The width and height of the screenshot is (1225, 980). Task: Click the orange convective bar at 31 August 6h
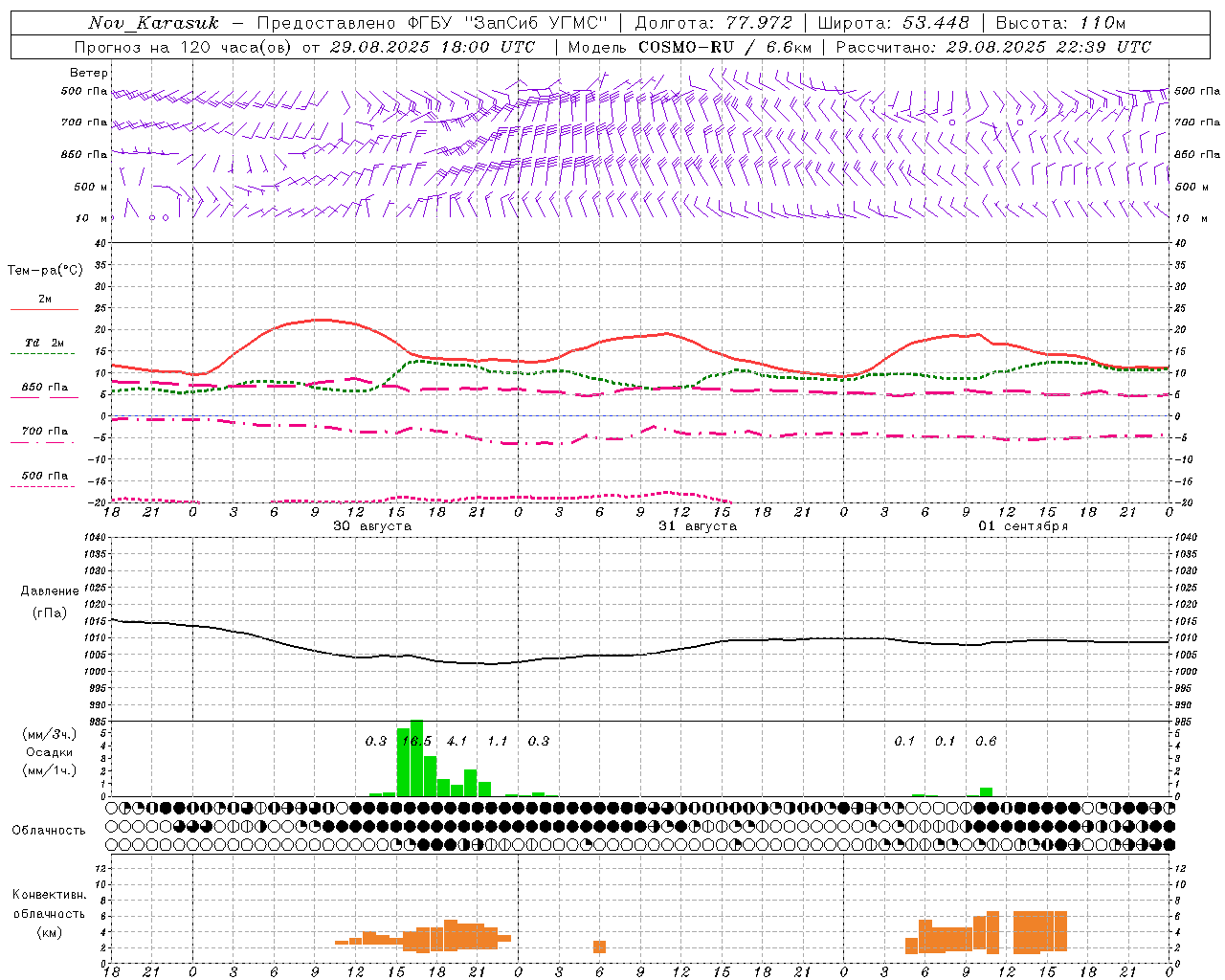click(599, 947)
